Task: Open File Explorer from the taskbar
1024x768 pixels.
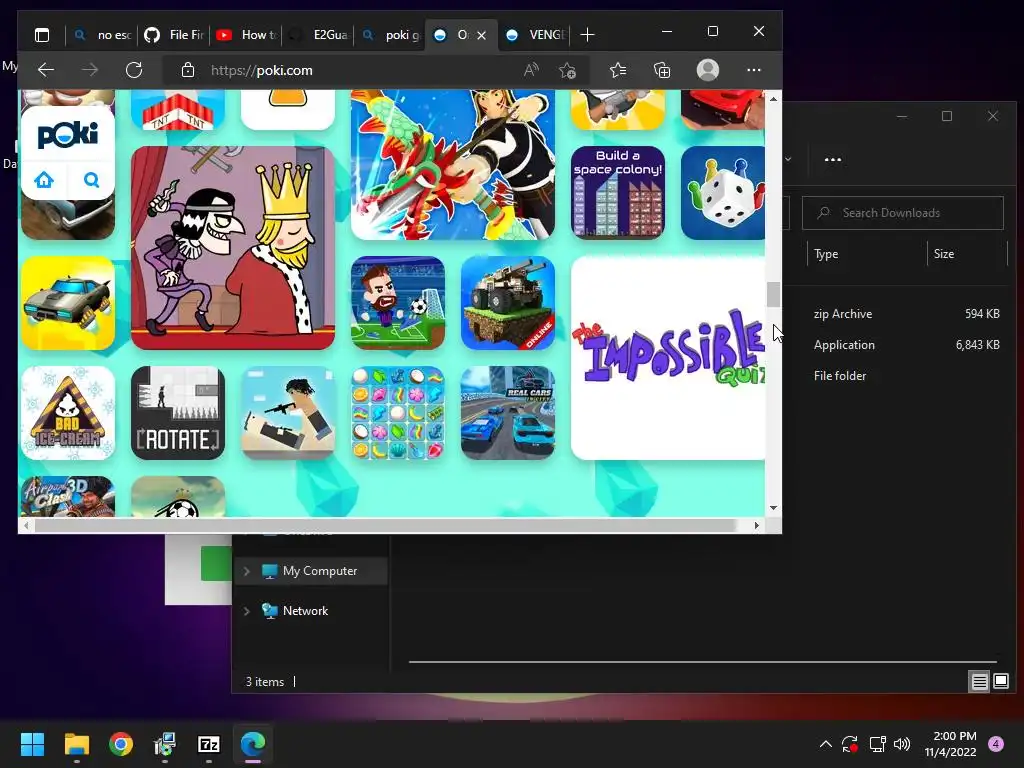Action: tap(76, 744)
